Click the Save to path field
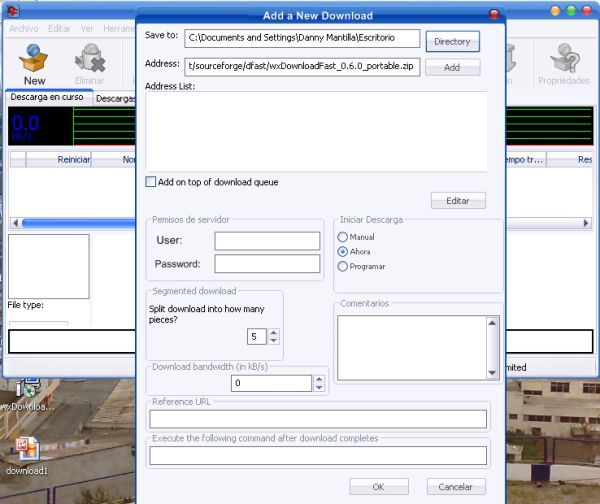 [x=302, y=38]
